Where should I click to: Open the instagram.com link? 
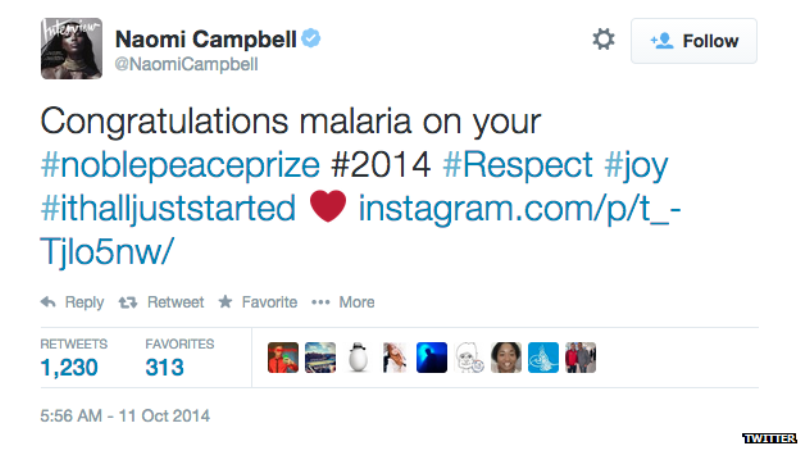click(360, 230)
